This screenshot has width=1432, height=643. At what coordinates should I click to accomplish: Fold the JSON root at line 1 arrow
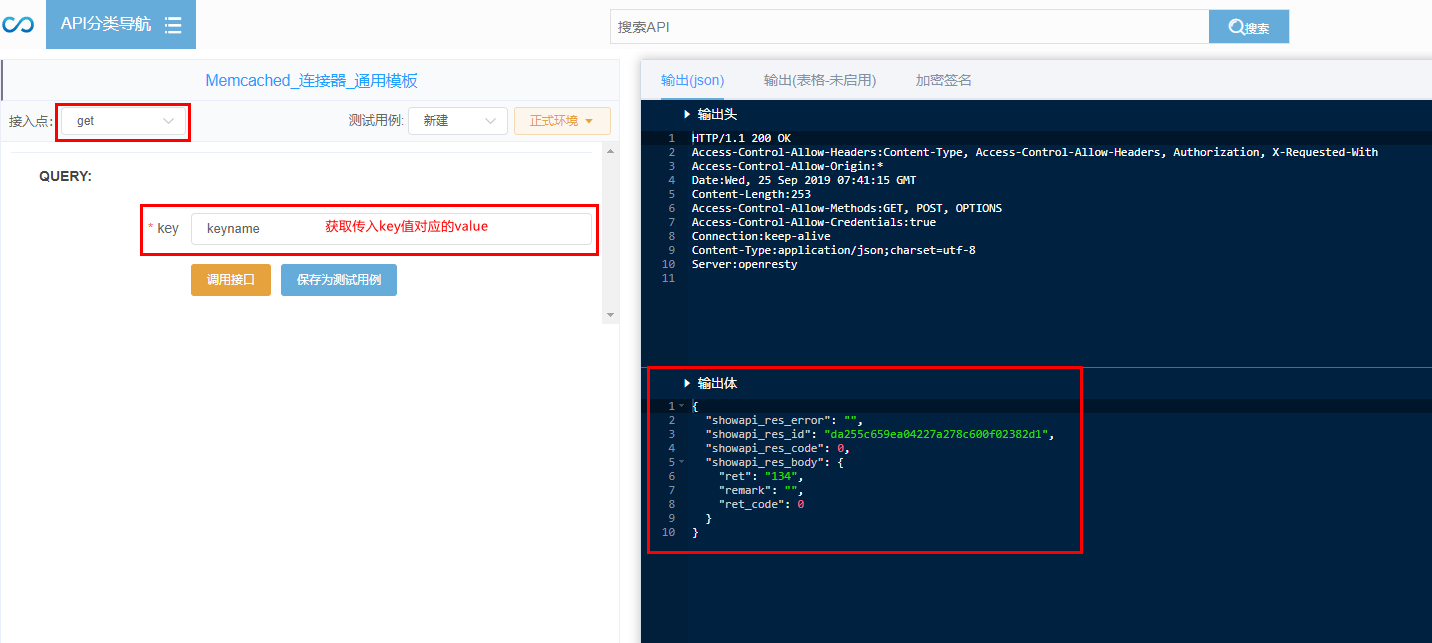point(681,407)
